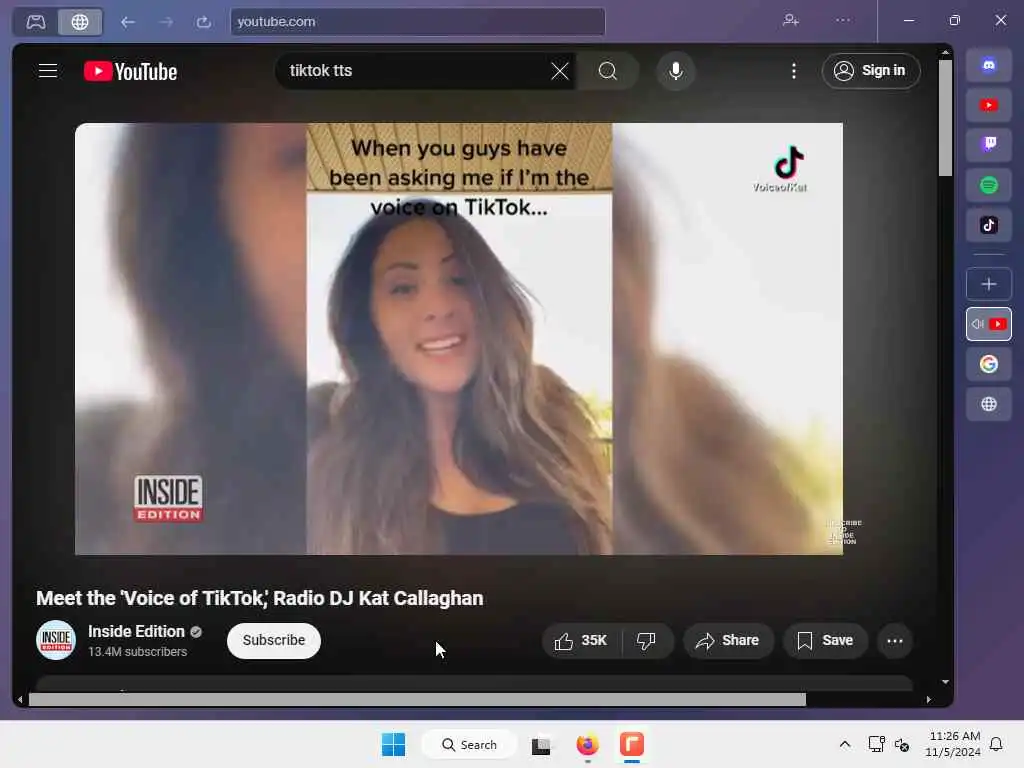Click the video player to pause
1024x768 pixels.
458,338
